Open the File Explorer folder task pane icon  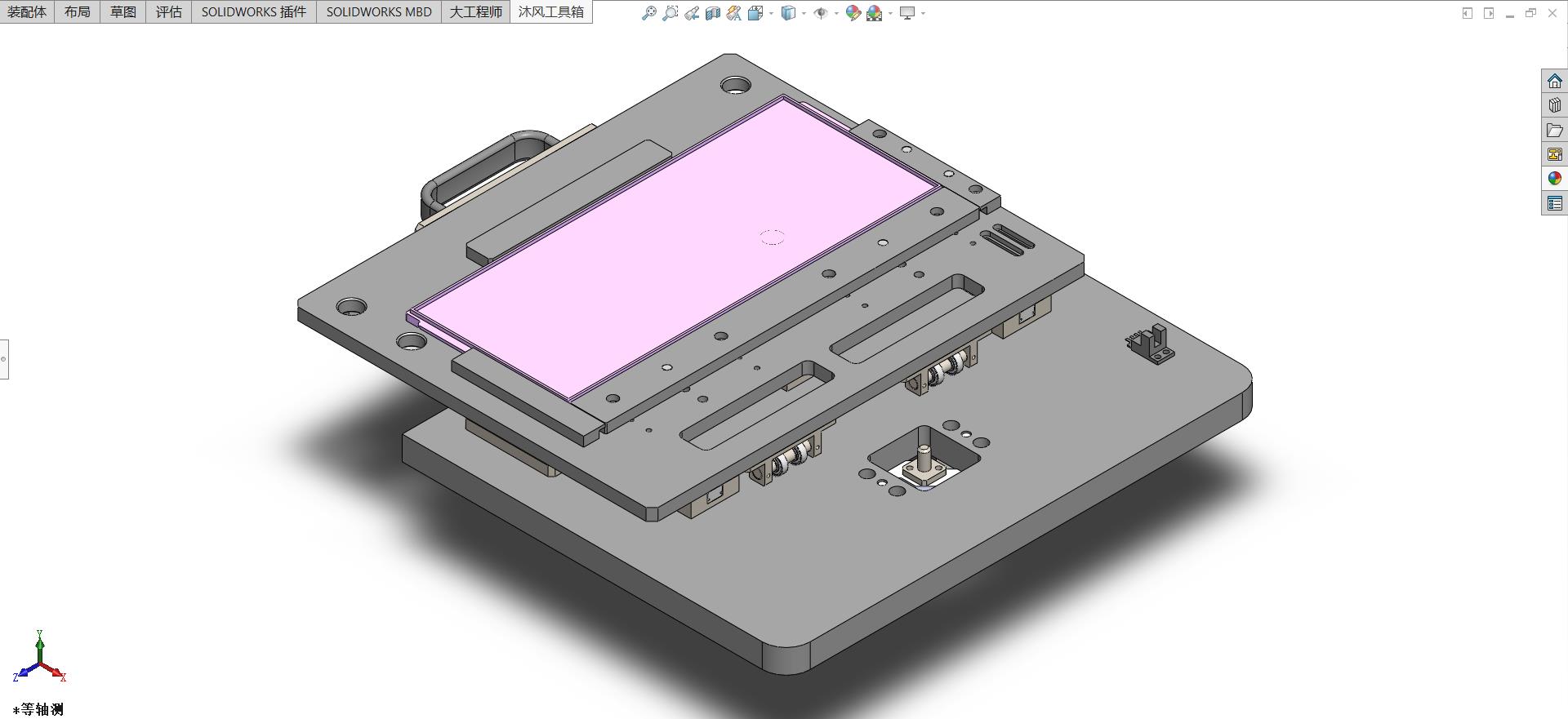[1555, 130]
